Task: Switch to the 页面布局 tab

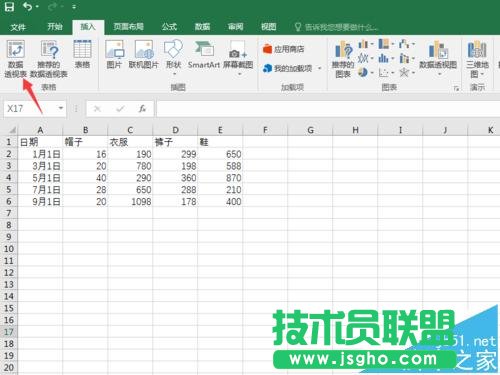Action: click(128, 27)
